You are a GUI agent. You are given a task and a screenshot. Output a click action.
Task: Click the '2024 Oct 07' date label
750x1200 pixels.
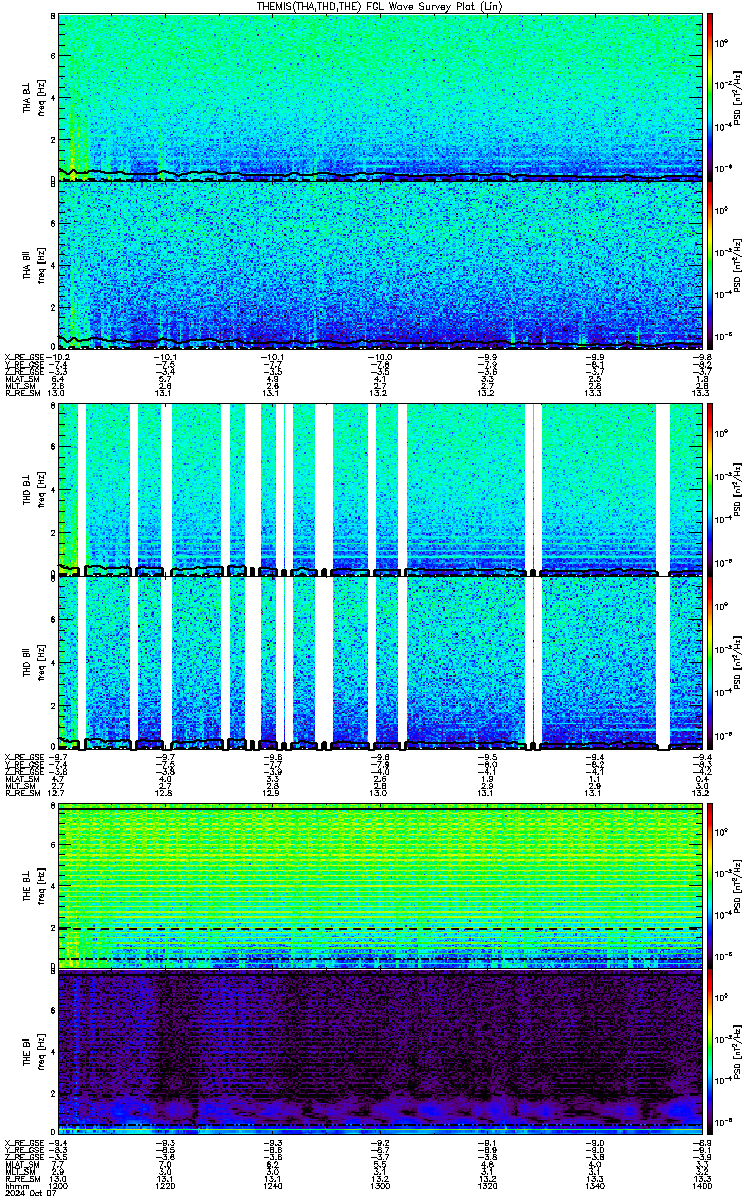pos(29,1192)
